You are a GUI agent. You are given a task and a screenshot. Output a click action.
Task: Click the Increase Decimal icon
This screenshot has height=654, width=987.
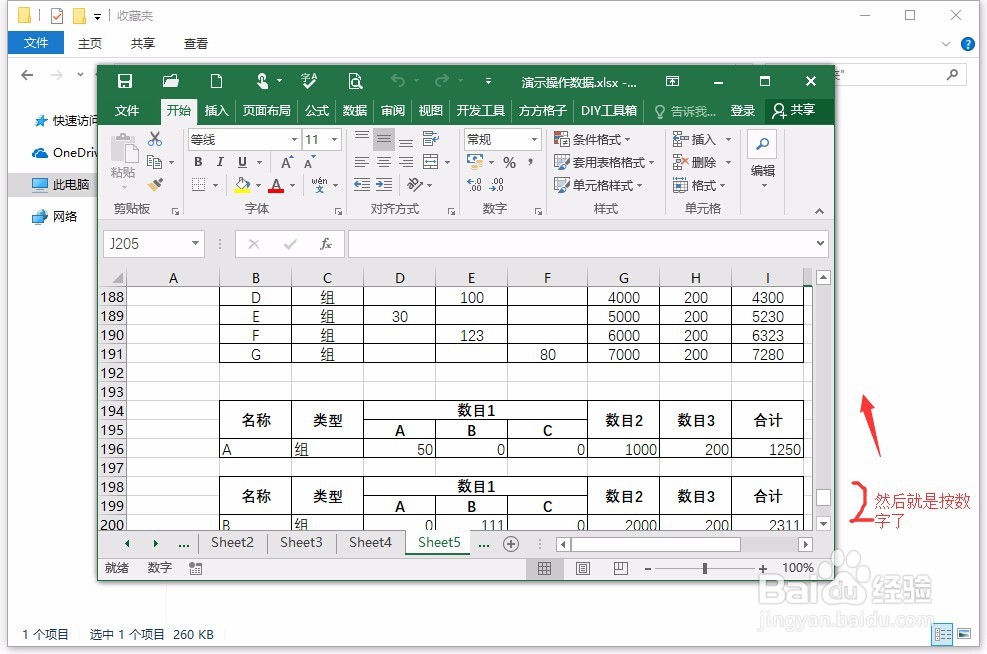474,185
